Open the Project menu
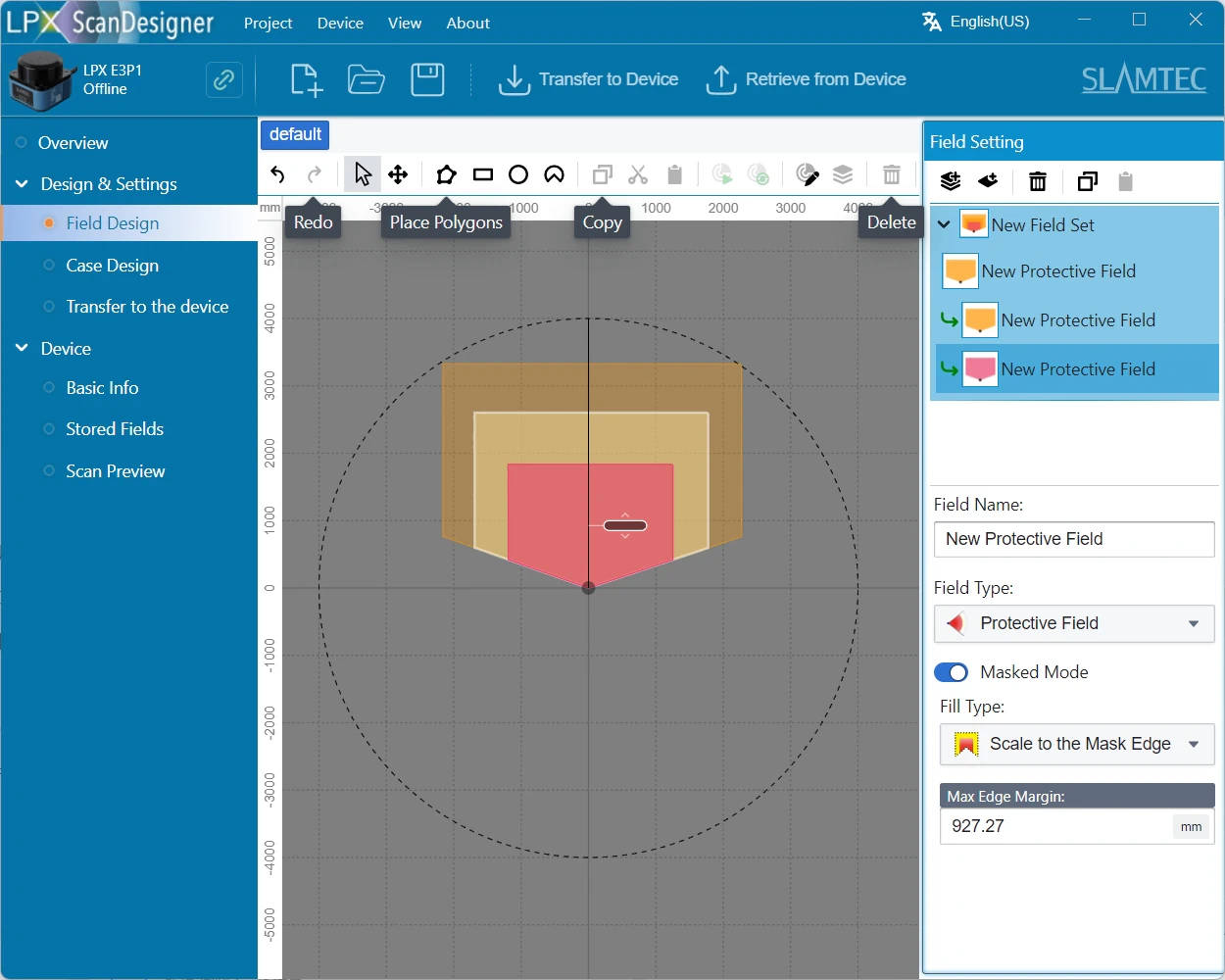 268,23
